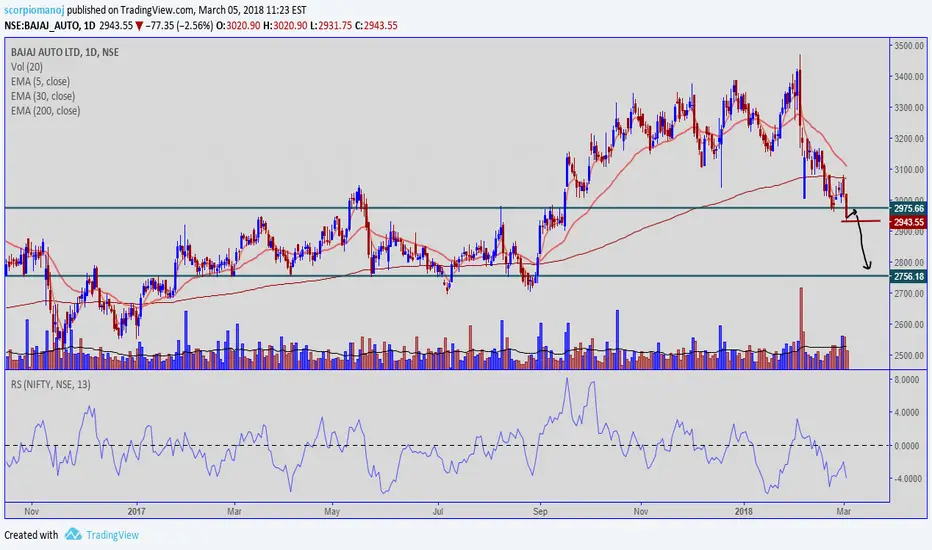Click the scorpiomanoj author name
Viewport: 932px width, 550px height.
[x=34, y=10]
